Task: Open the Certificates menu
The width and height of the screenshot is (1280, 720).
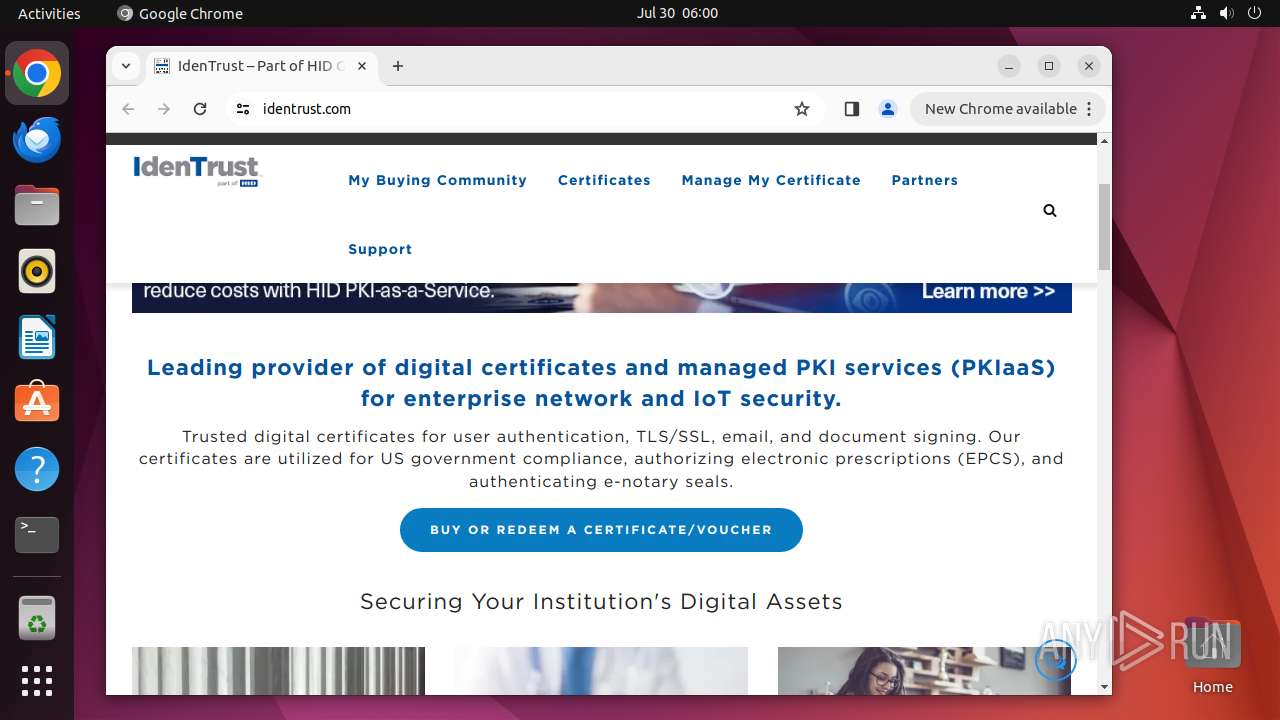Action: pyautogui.click(x=604, y=180)
